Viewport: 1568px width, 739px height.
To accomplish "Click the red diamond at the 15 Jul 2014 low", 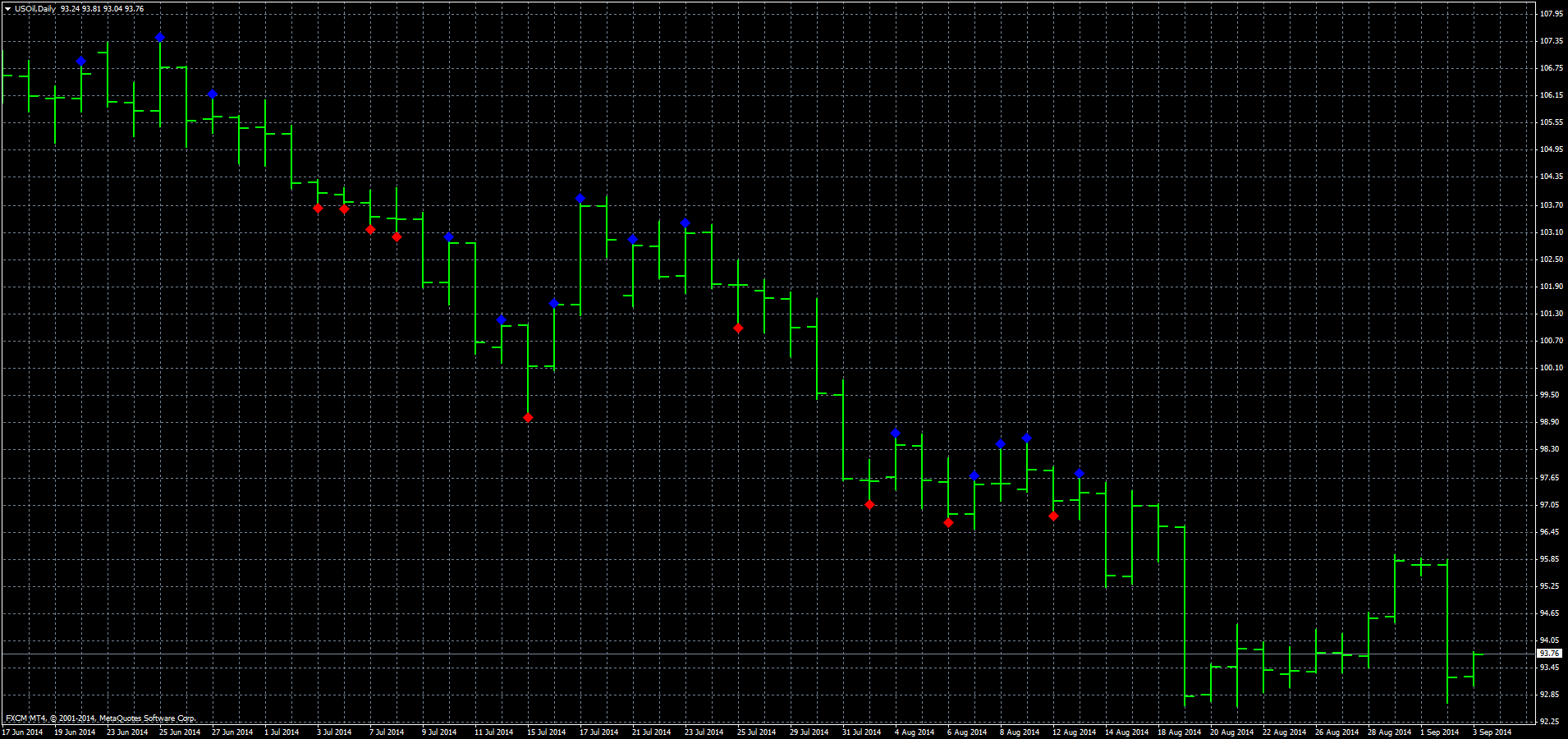I will point(528,418).
